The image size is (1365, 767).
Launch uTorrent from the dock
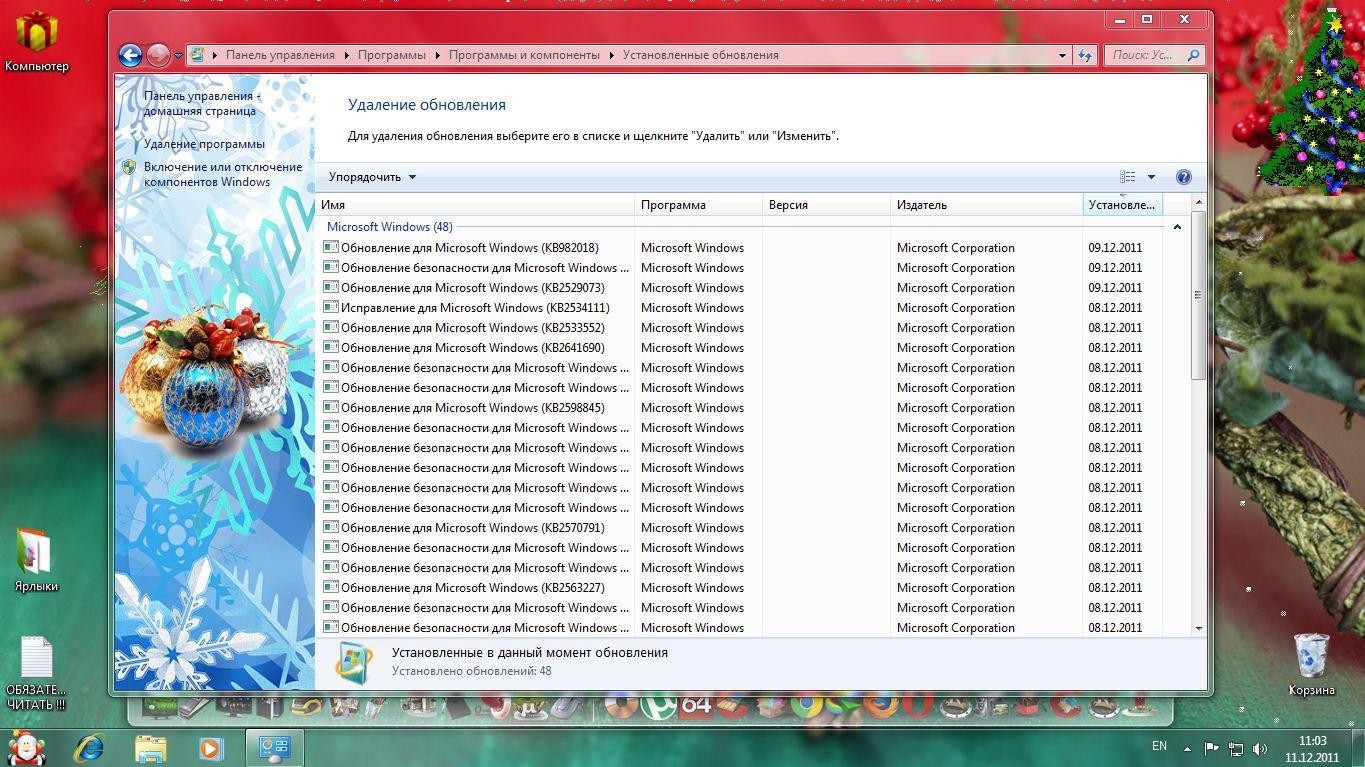(657, 705)
